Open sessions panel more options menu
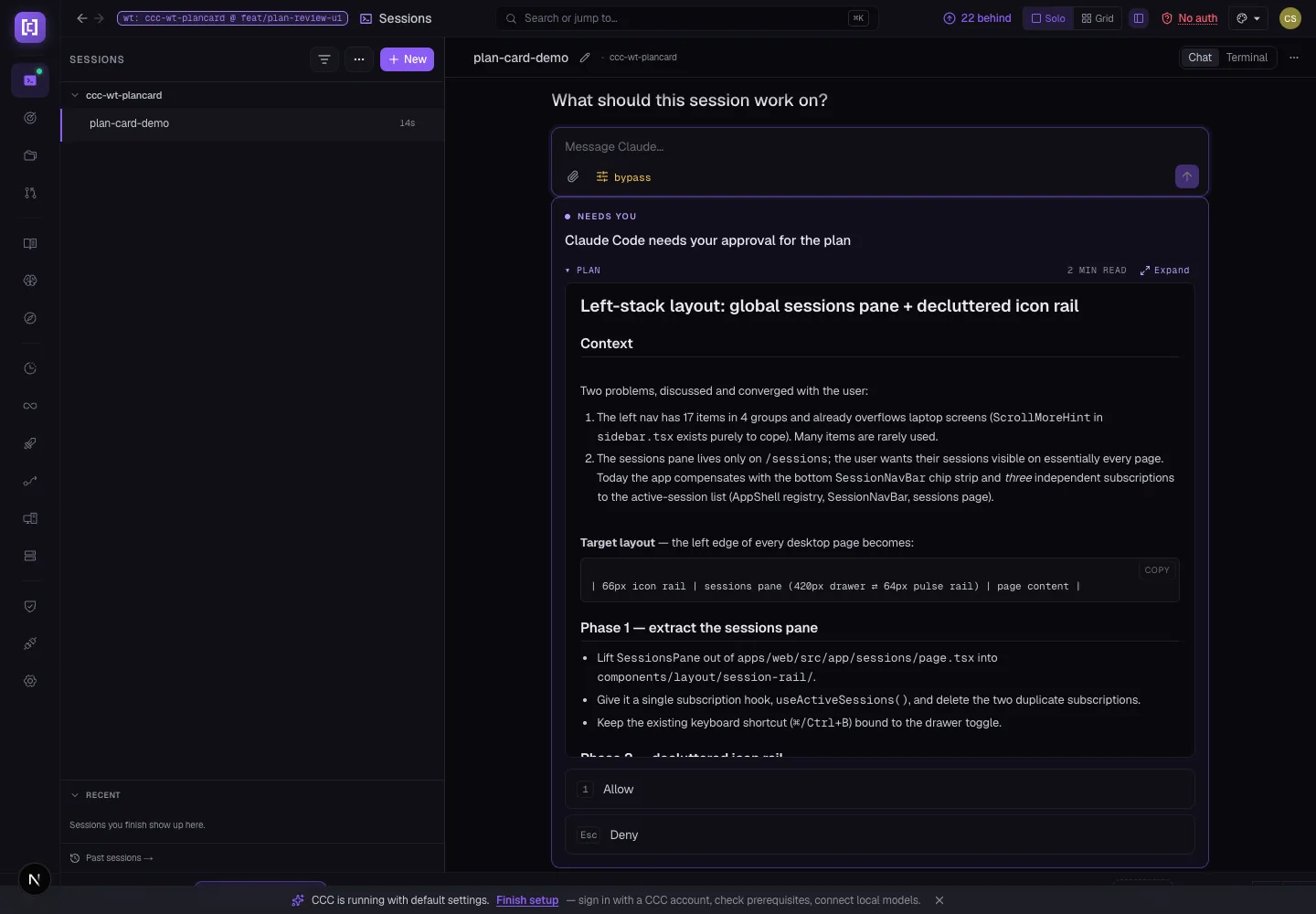The height and width of the screenshot is (914, 1316). [x=359, y=59]
